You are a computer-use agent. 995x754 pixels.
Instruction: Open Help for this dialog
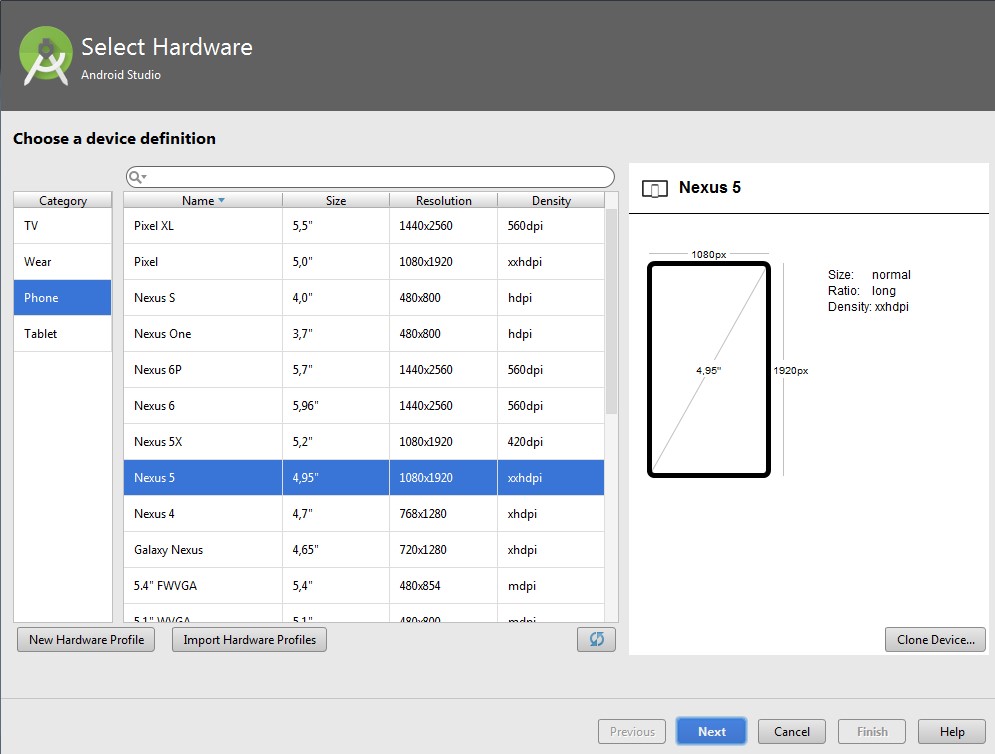pos(951,732)
